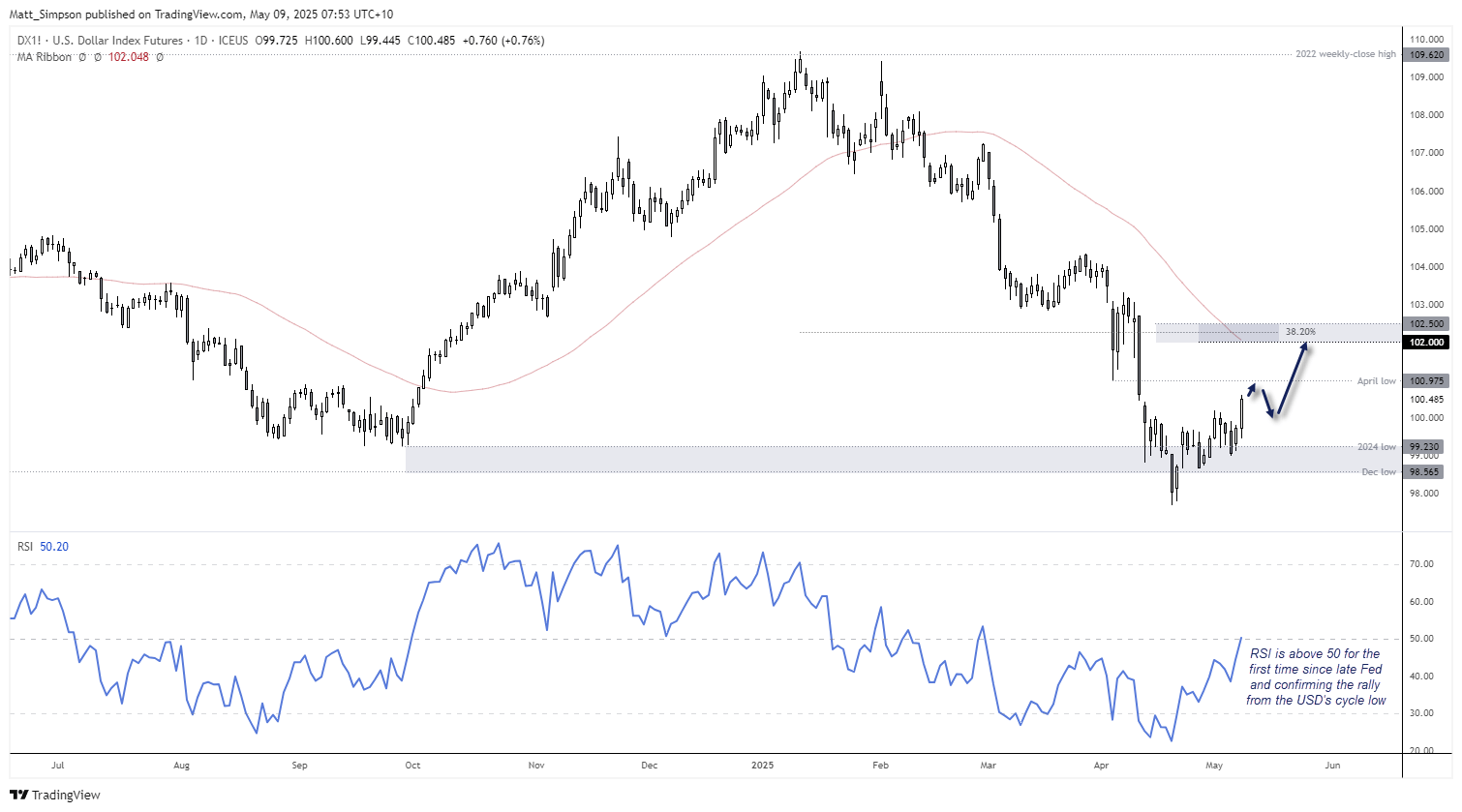Image resolution: width=1462 pixels, height=812 pixels.
Task: Select the "2022 weekly-close high" line label
Action: click(x=1345, y=54)
